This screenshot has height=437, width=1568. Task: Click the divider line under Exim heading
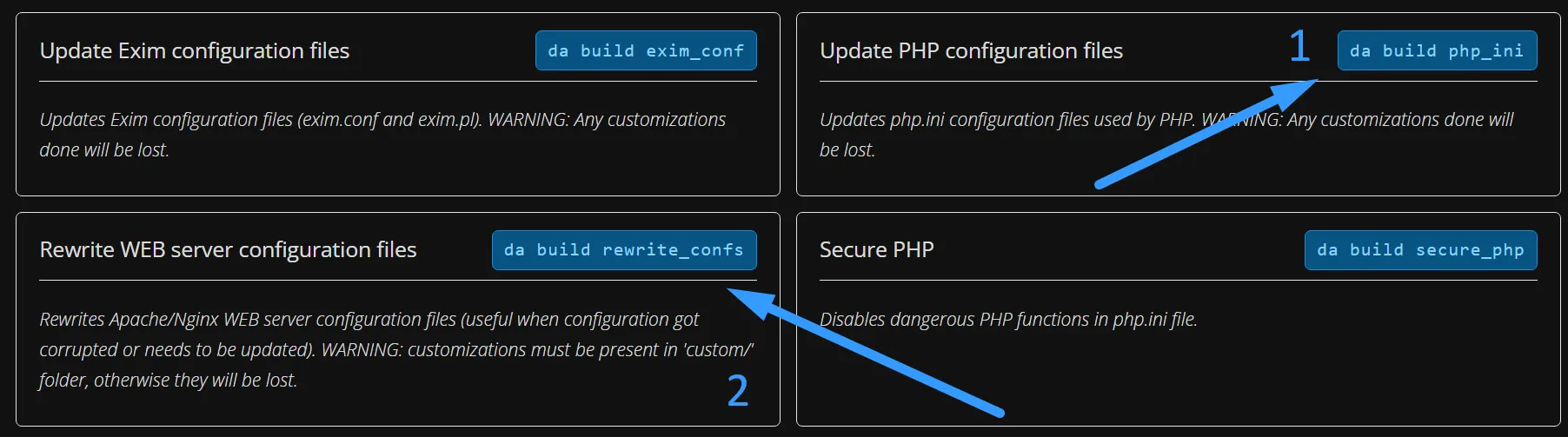pyautogui.click(x=398, y=81)
